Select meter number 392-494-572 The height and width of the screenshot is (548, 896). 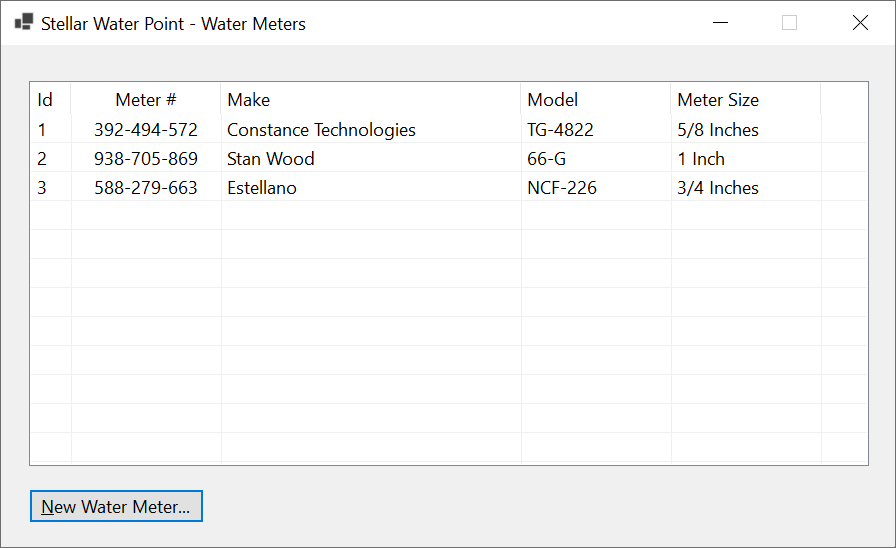coord(146,130)
